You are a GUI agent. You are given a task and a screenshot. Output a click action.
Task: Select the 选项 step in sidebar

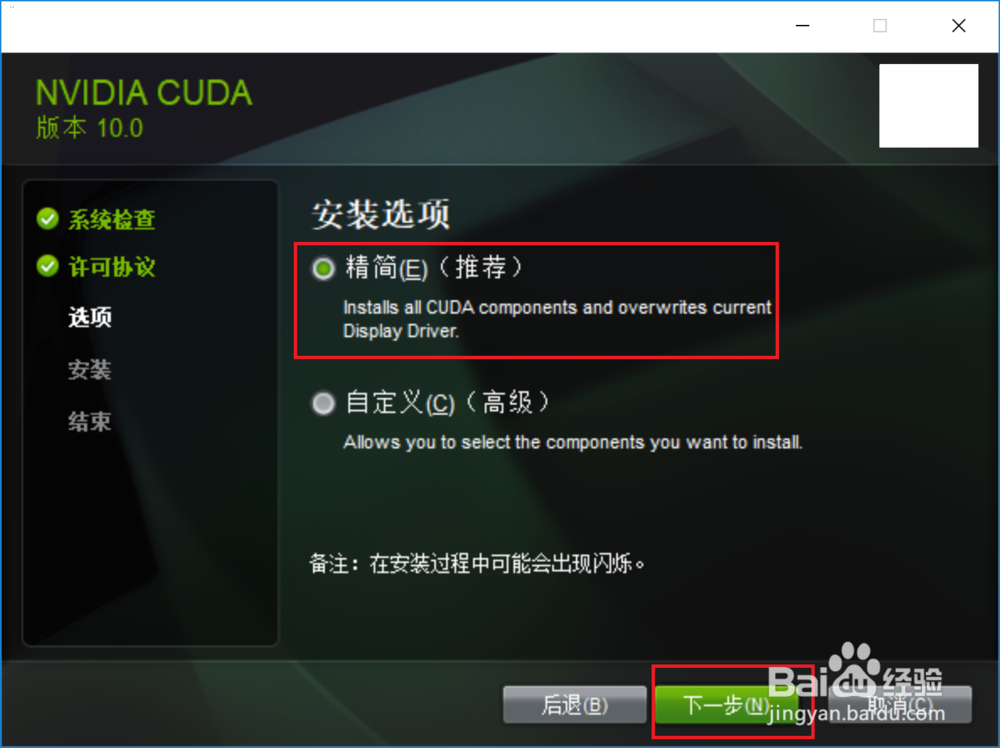tap(90, 317)
